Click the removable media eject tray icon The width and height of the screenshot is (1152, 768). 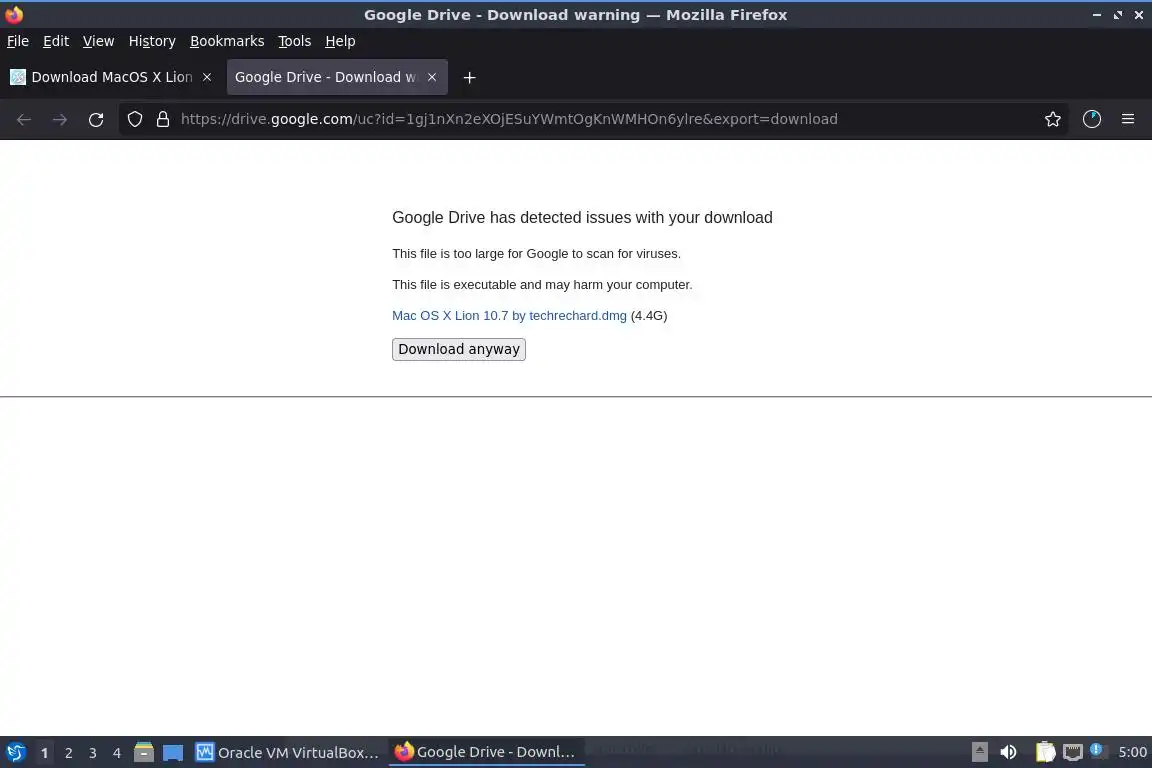[x=979, y=752]
